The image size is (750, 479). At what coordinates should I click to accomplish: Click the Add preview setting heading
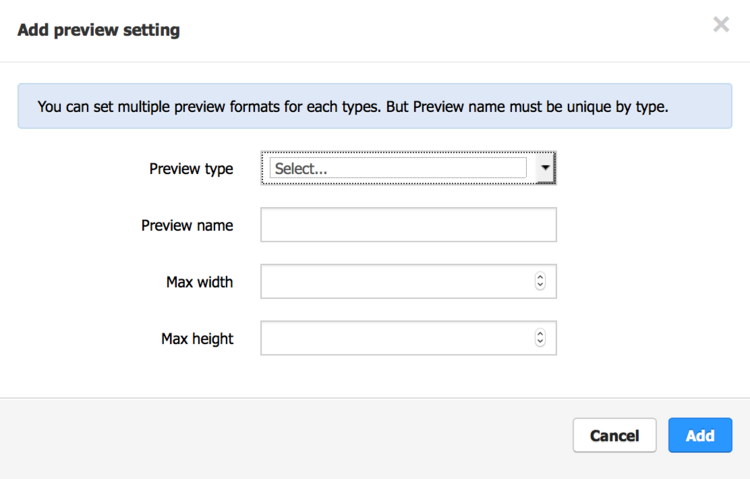(99, 30)
